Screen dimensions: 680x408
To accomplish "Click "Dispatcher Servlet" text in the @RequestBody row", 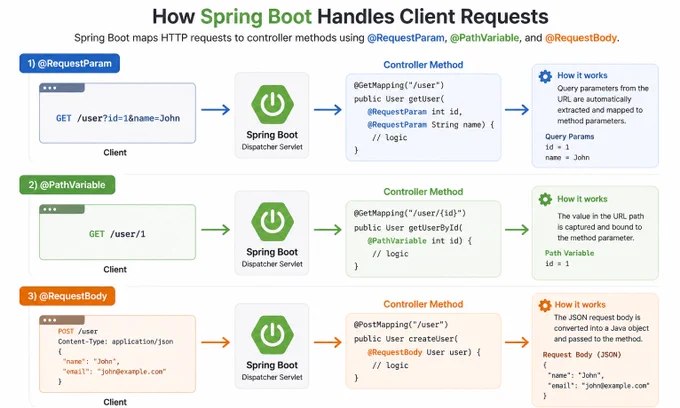I will [272, 378].
